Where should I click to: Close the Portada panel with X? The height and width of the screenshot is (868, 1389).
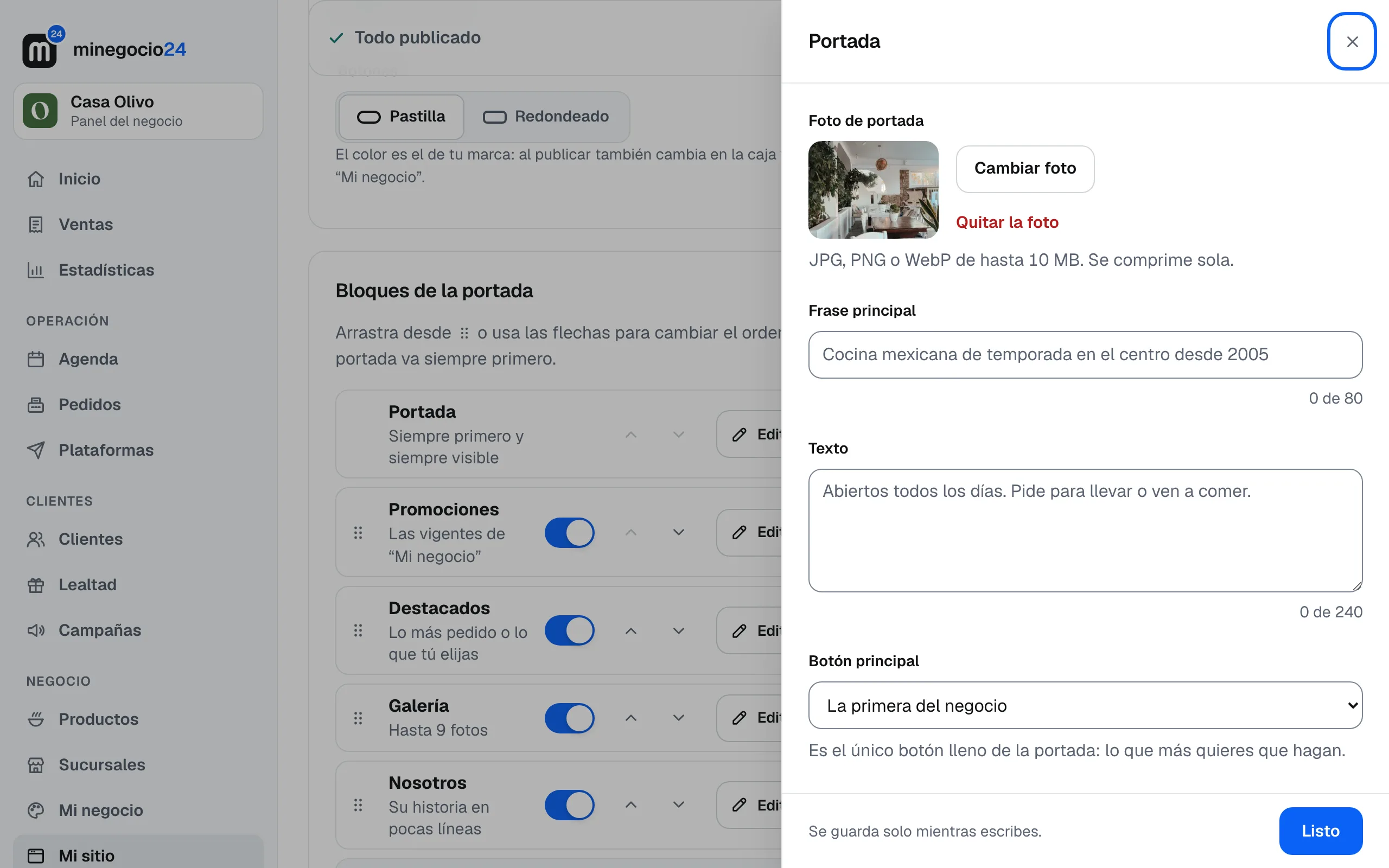pos(1352,41)
